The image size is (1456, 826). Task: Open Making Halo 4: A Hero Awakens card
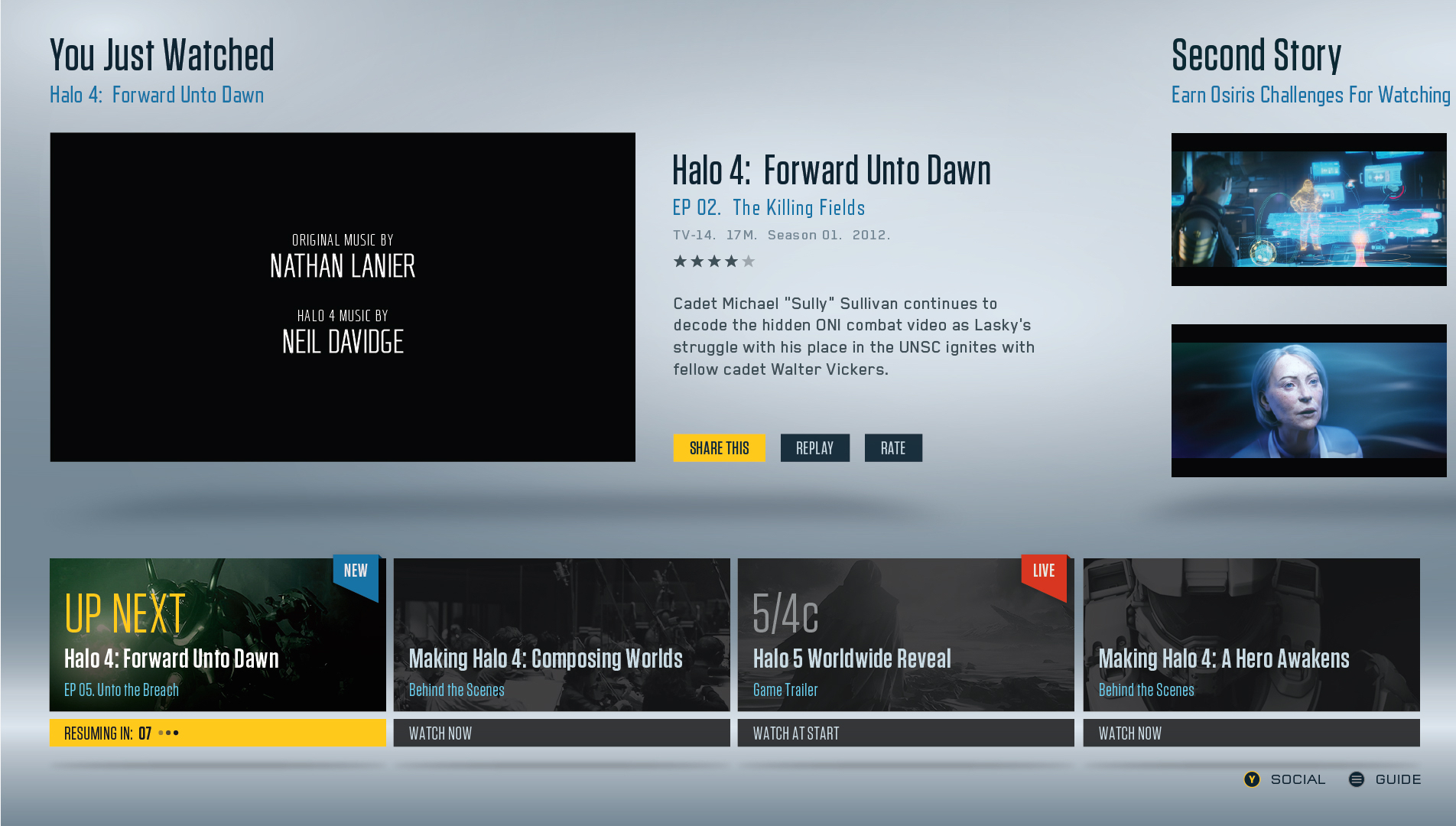point(1251,635)
